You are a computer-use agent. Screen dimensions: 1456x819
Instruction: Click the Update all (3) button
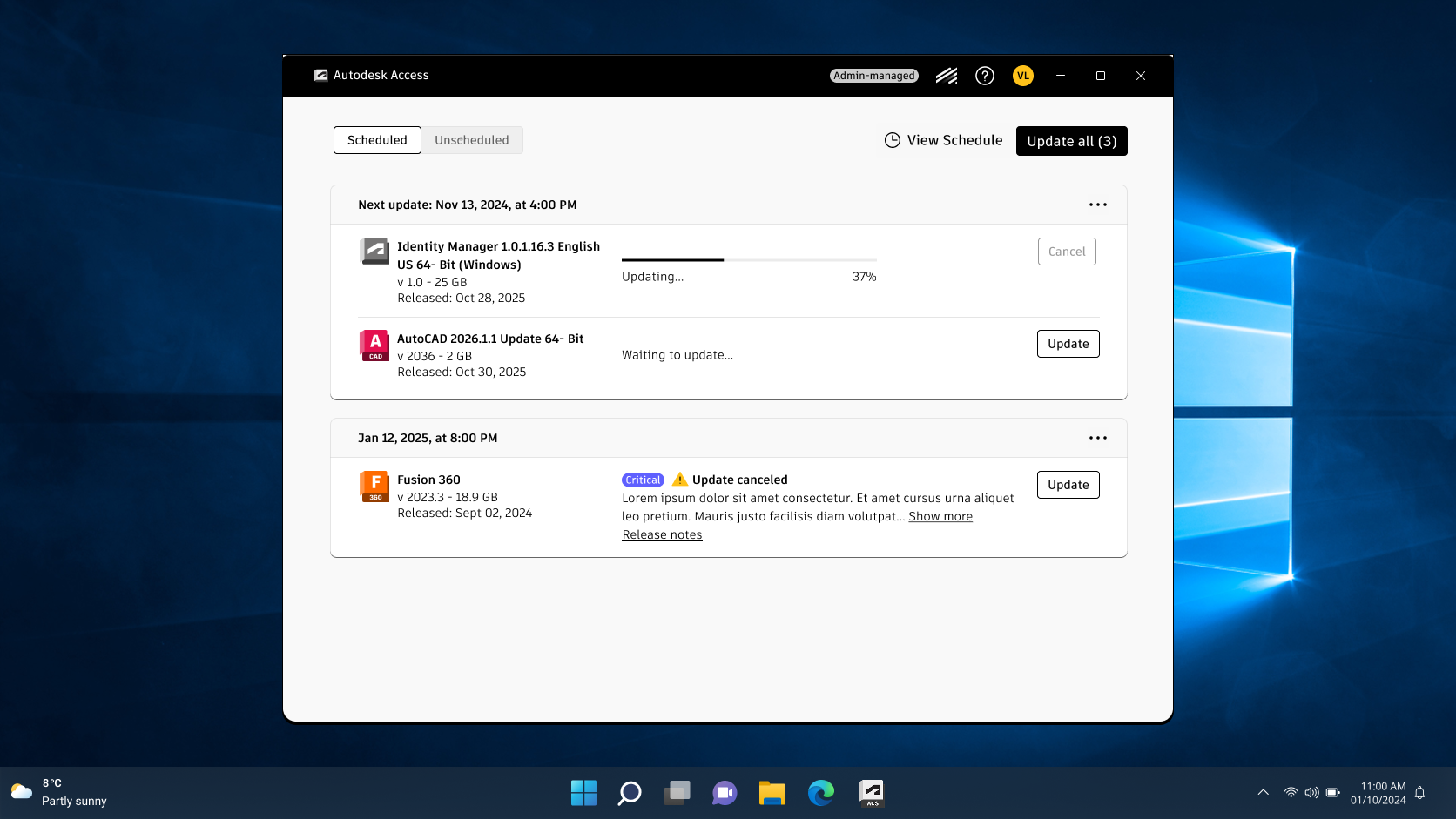(x=1071, y=141)
